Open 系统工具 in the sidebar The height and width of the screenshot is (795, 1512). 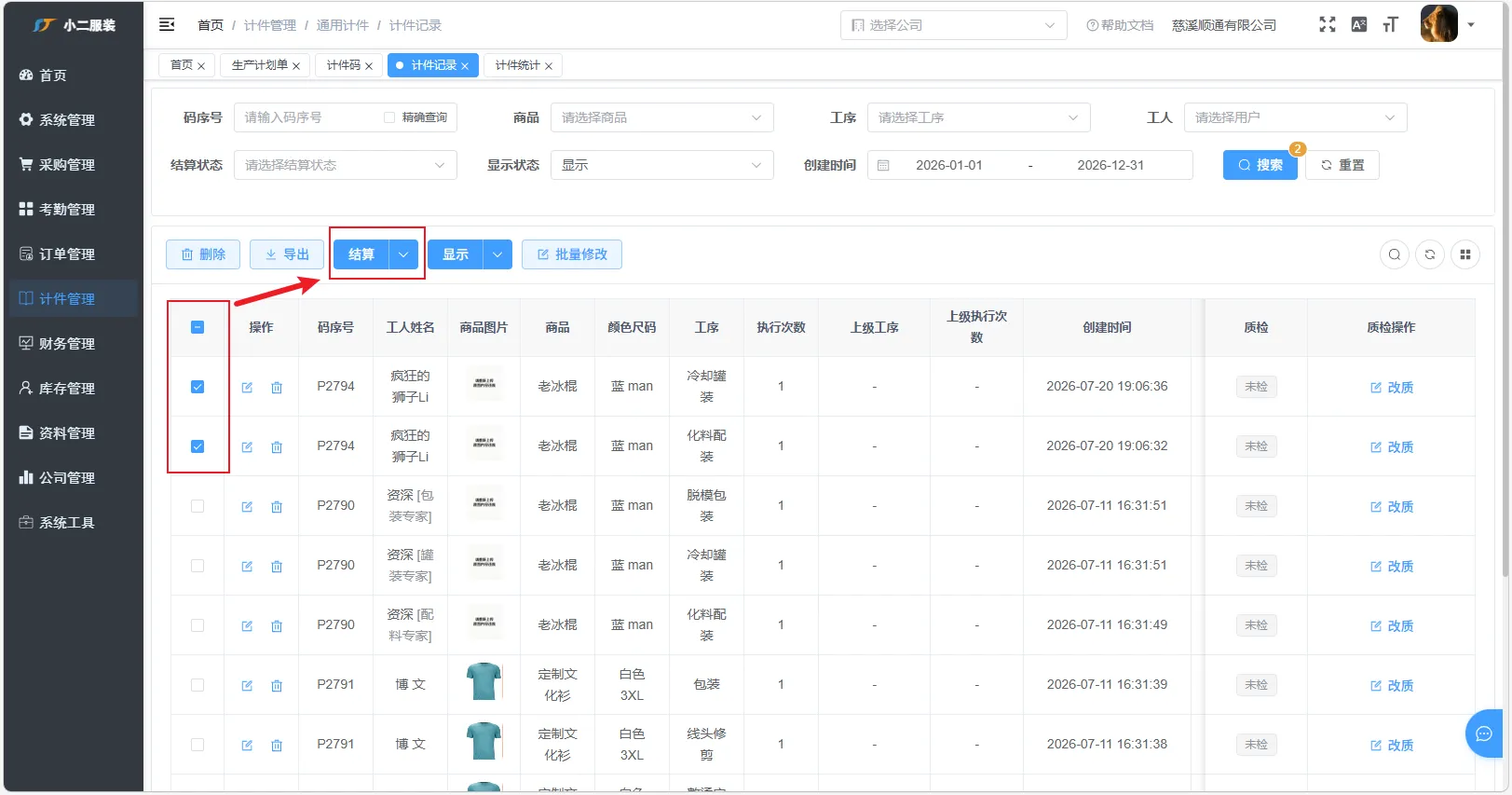click(72, 522)
